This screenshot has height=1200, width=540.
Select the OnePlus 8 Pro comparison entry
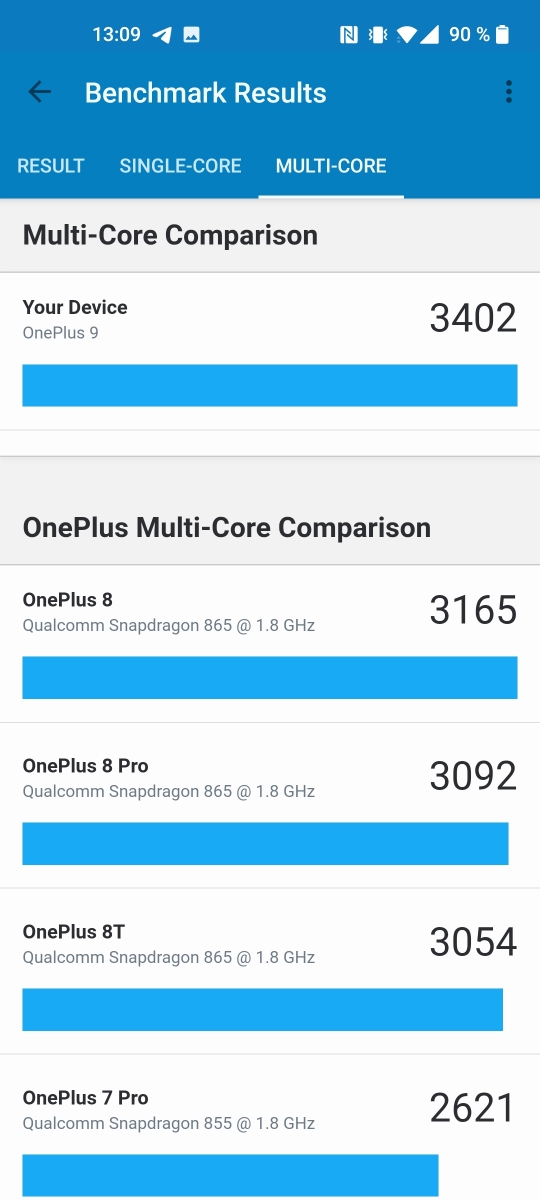[x=270, y=806]
